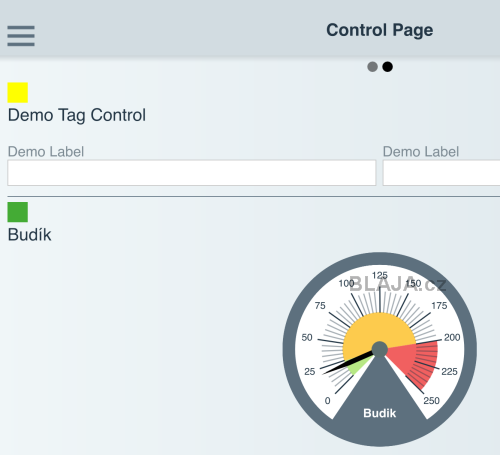Click the right Demo Label caption

(421, 152)
